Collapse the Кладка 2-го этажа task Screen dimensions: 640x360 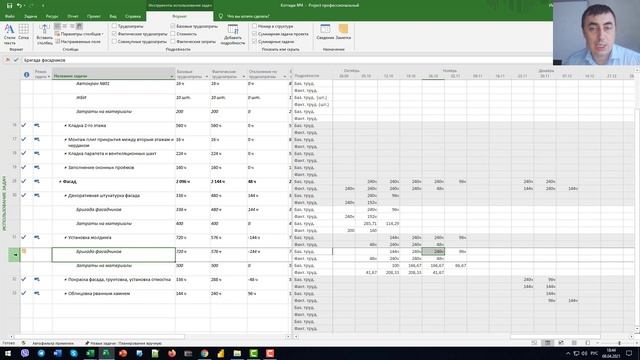[65, 126]
